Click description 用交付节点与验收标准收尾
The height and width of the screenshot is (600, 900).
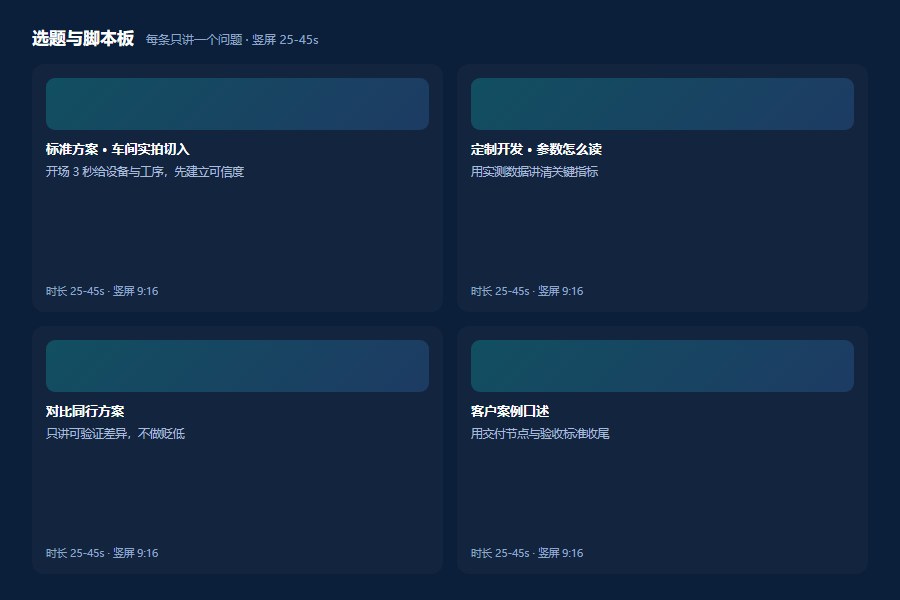[x=540, y=433]
